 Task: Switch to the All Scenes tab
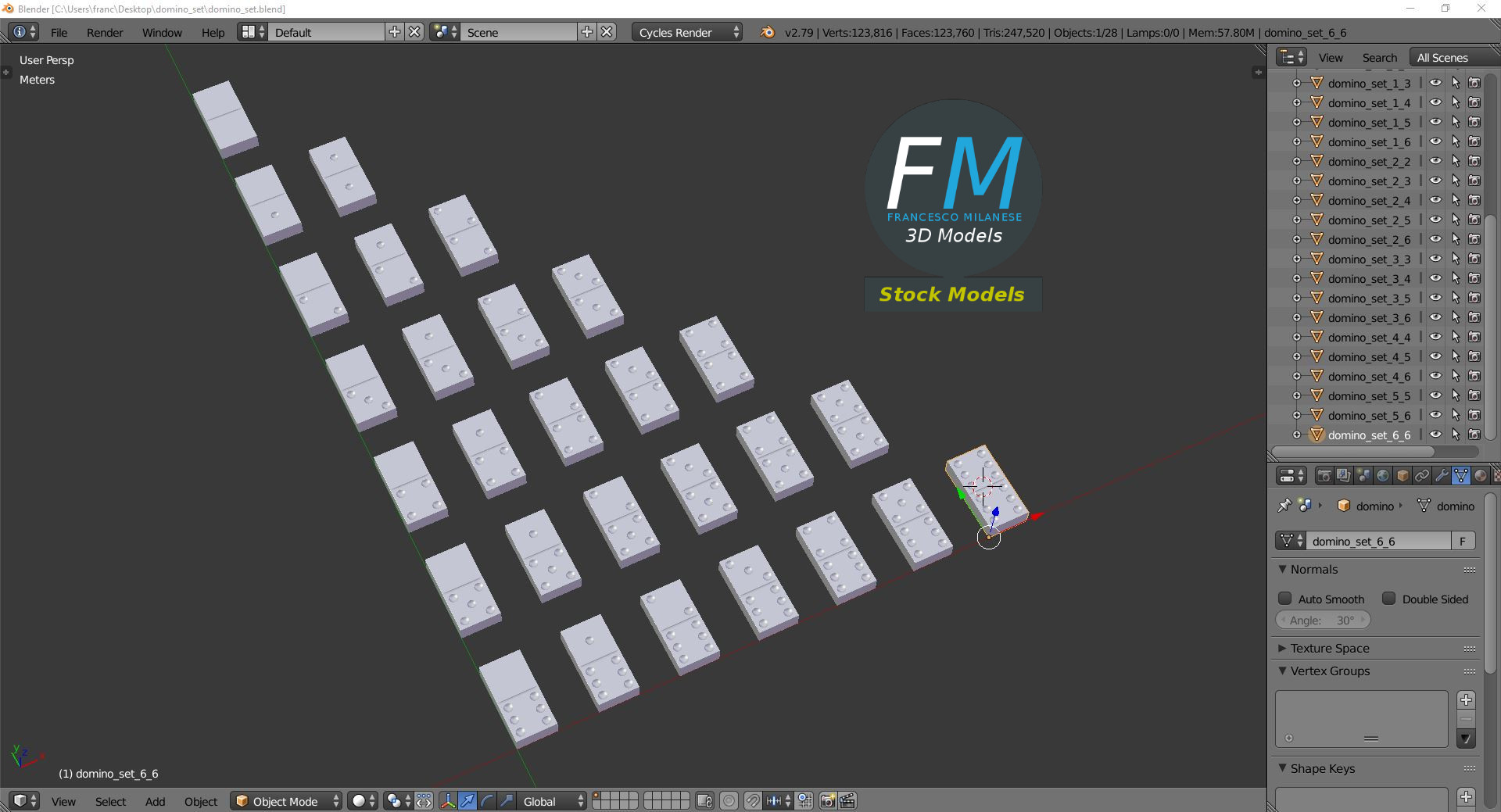point(1442,56)
